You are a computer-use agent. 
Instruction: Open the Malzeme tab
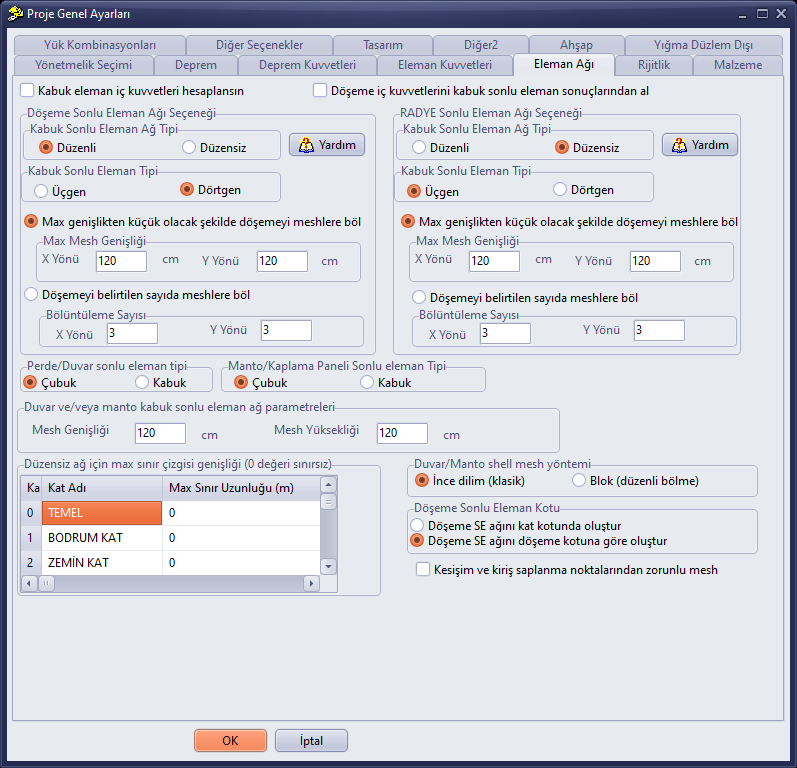point(738,65)
